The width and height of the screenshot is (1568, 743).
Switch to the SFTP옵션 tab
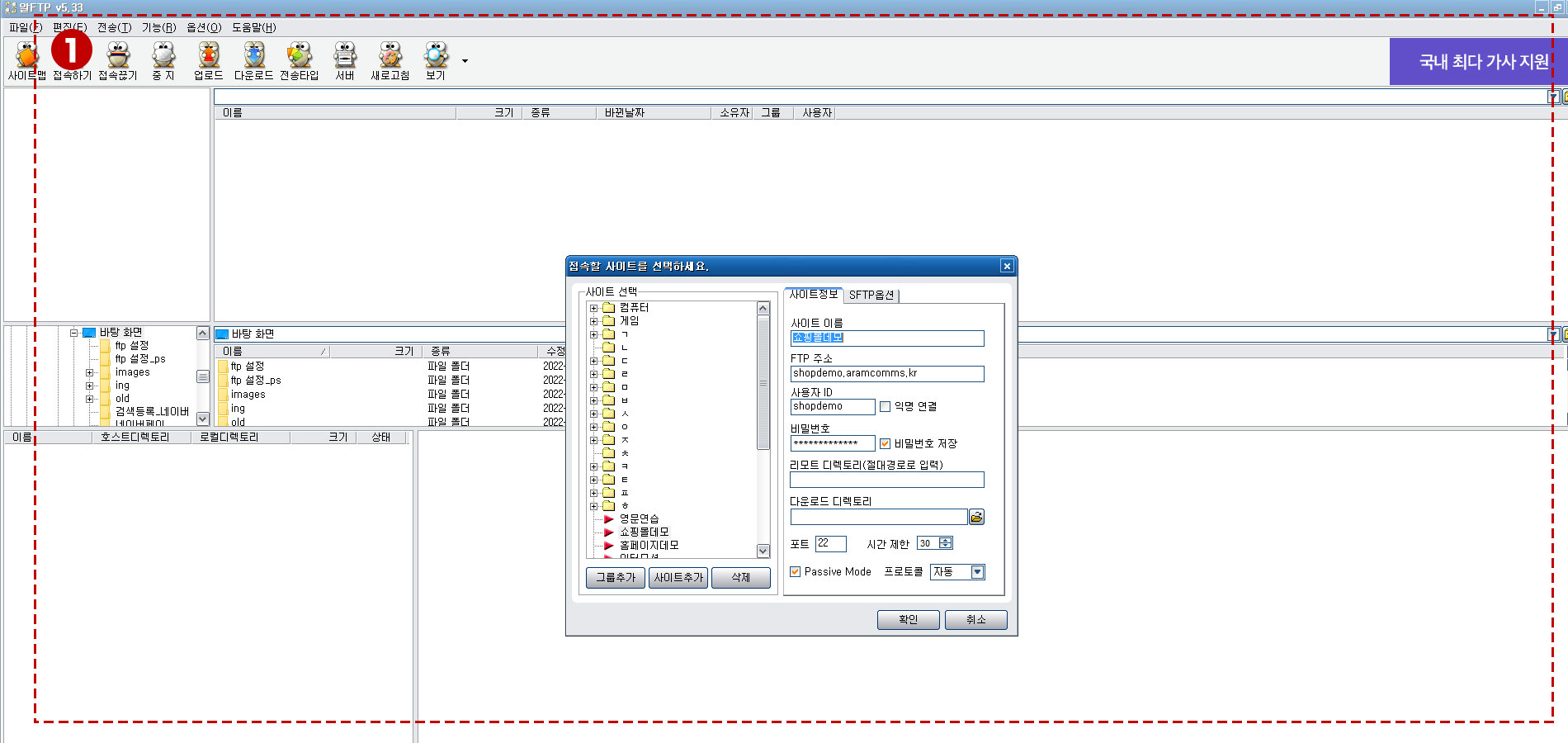tap(871, 295)
